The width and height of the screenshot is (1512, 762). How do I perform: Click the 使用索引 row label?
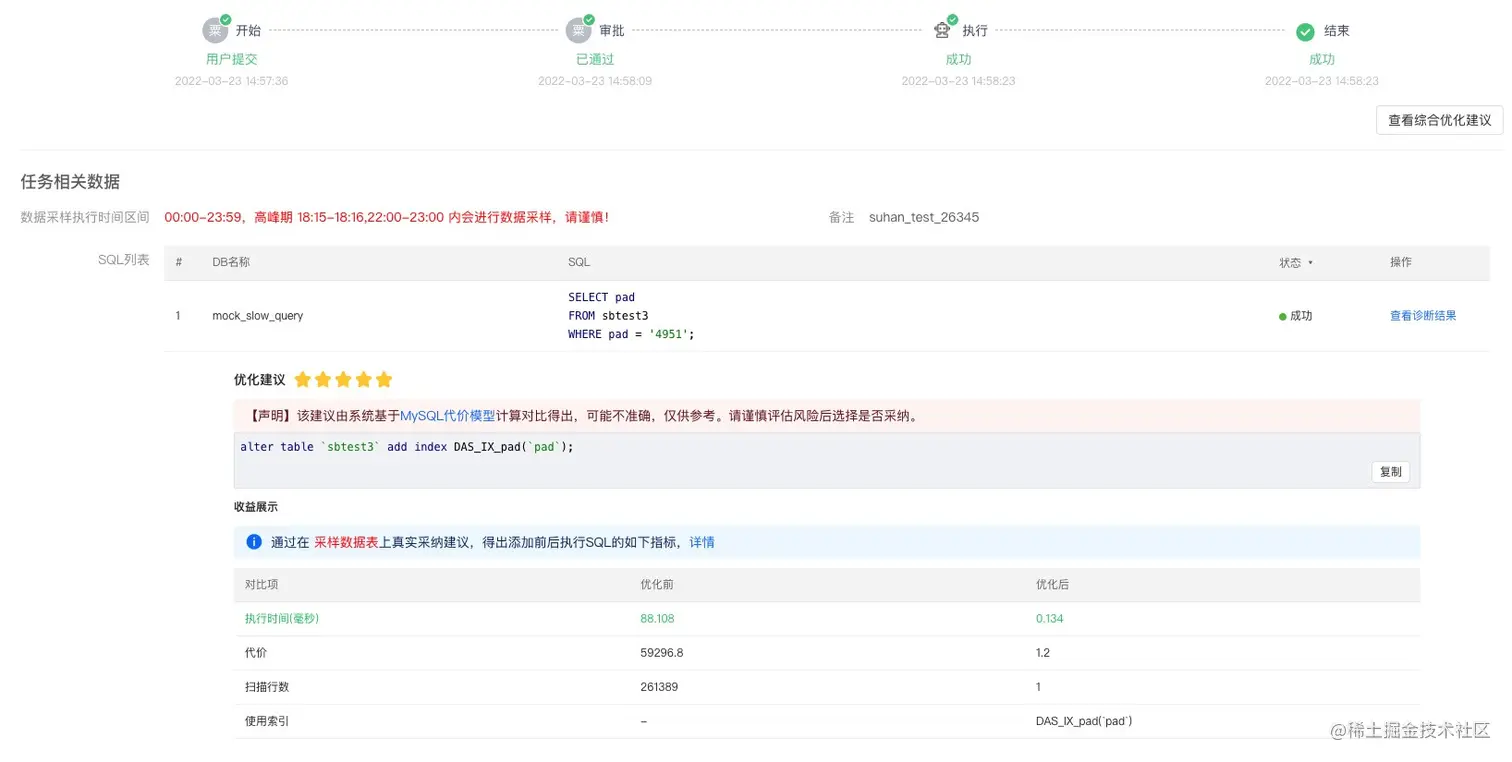267,721
